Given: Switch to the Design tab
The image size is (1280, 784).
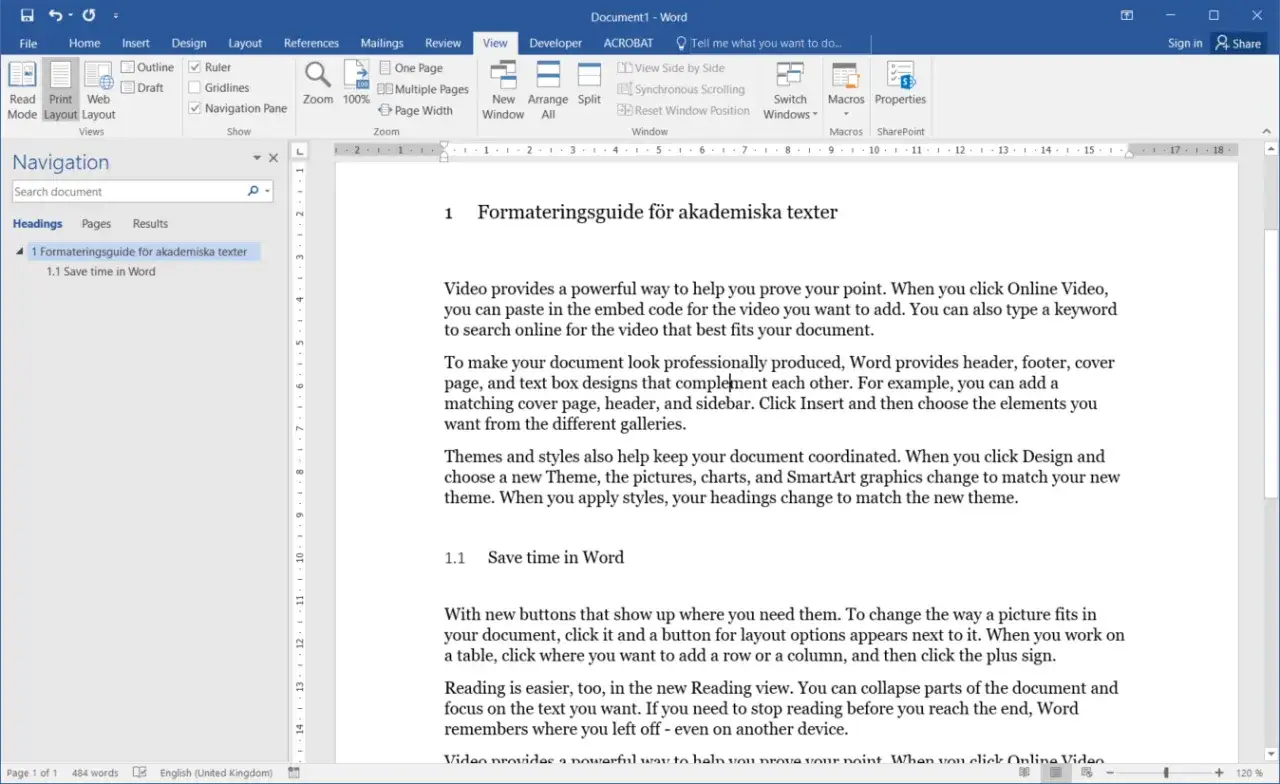Looking at the screenshot, I should pyautogui.click(x=189, y=43).
